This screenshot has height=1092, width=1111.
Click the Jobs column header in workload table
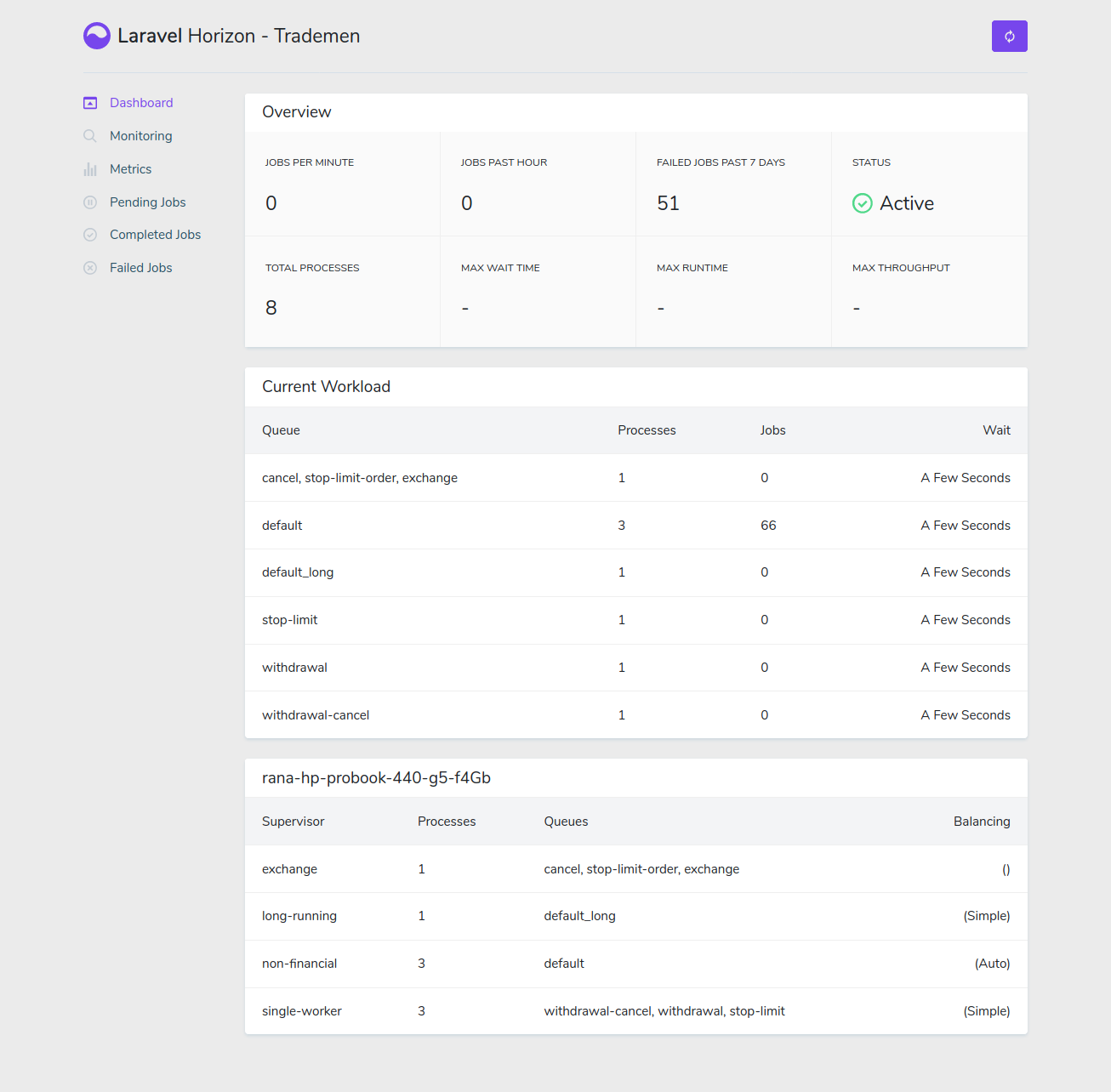click(x=773, y=430)
